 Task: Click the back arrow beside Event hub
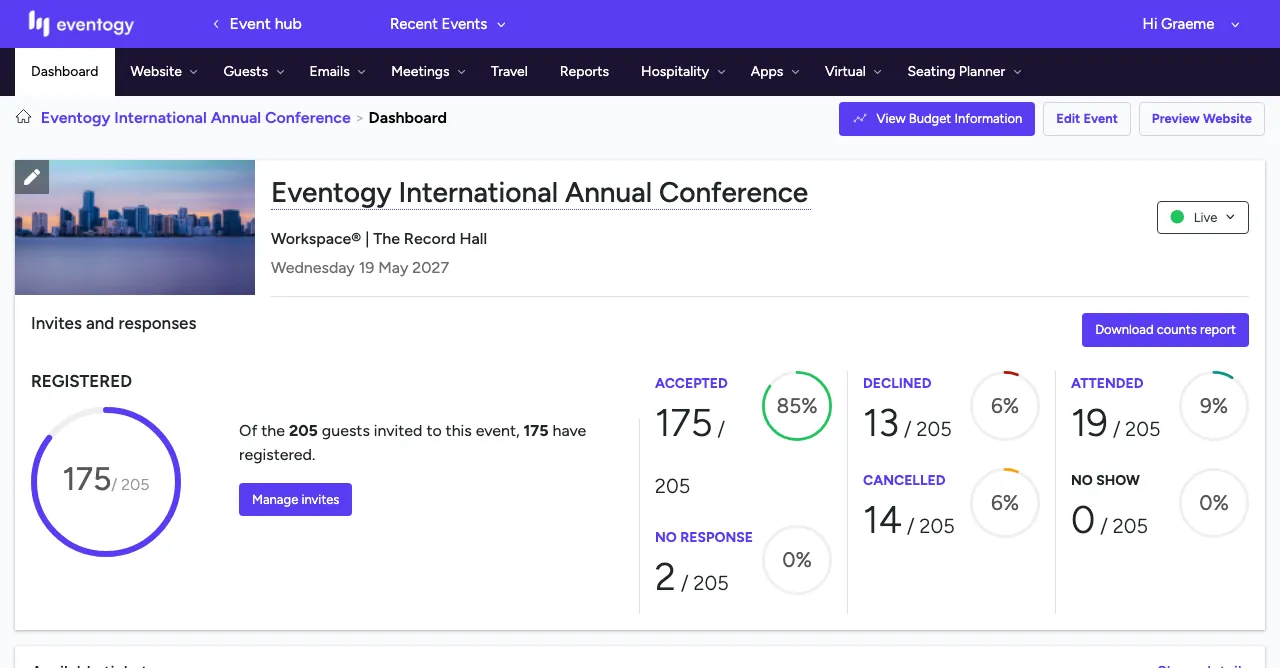pyautogui.click(x=215, y=24)
